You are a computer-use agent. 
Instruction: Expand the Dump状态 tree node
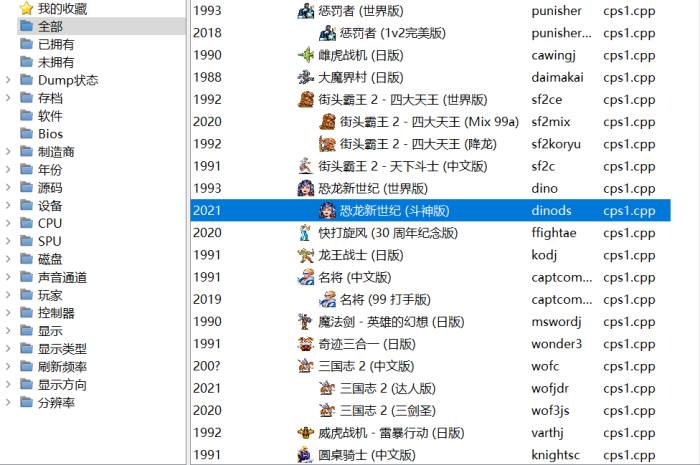(x=8, y=80)
